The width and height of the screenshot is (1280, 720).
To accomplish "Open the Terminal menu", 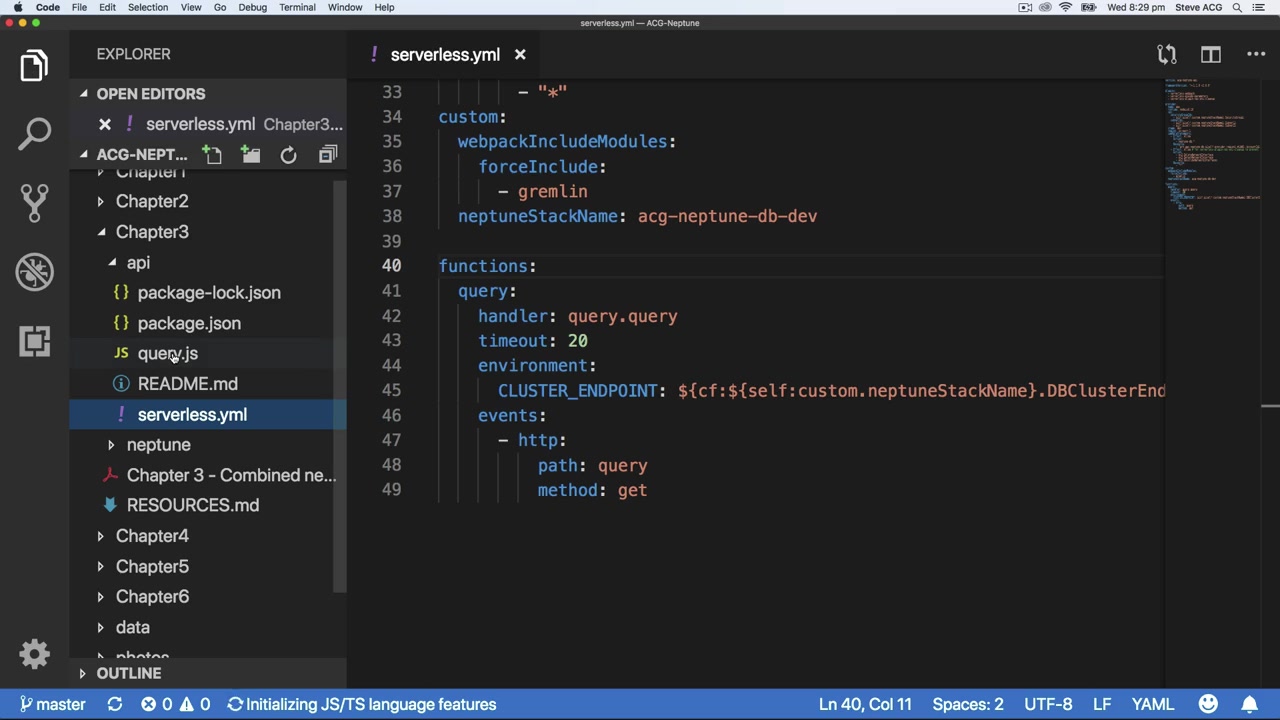I will [x=297, y=7].
